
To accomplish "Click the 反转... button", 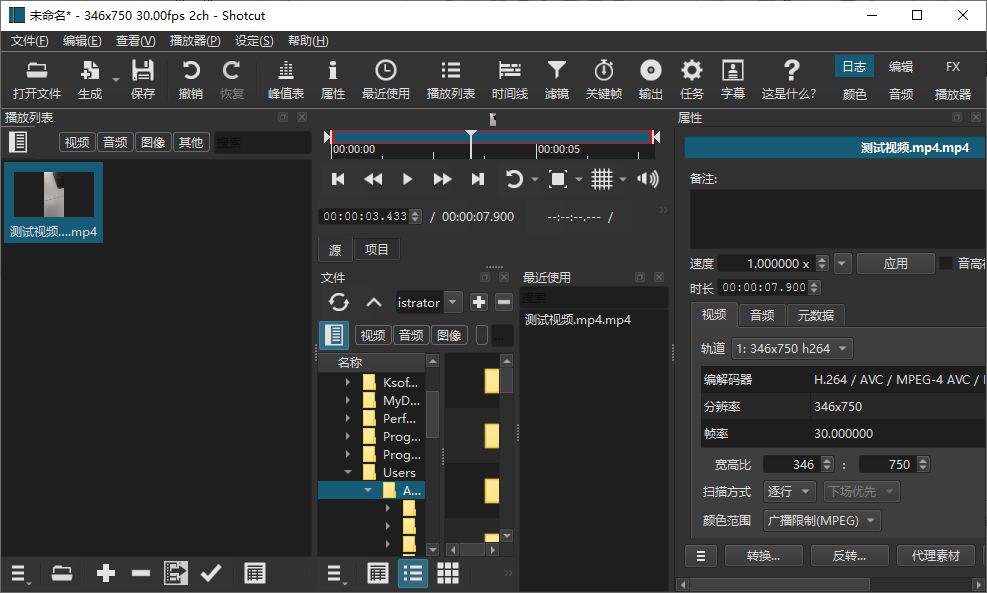I will click(850, 556).
